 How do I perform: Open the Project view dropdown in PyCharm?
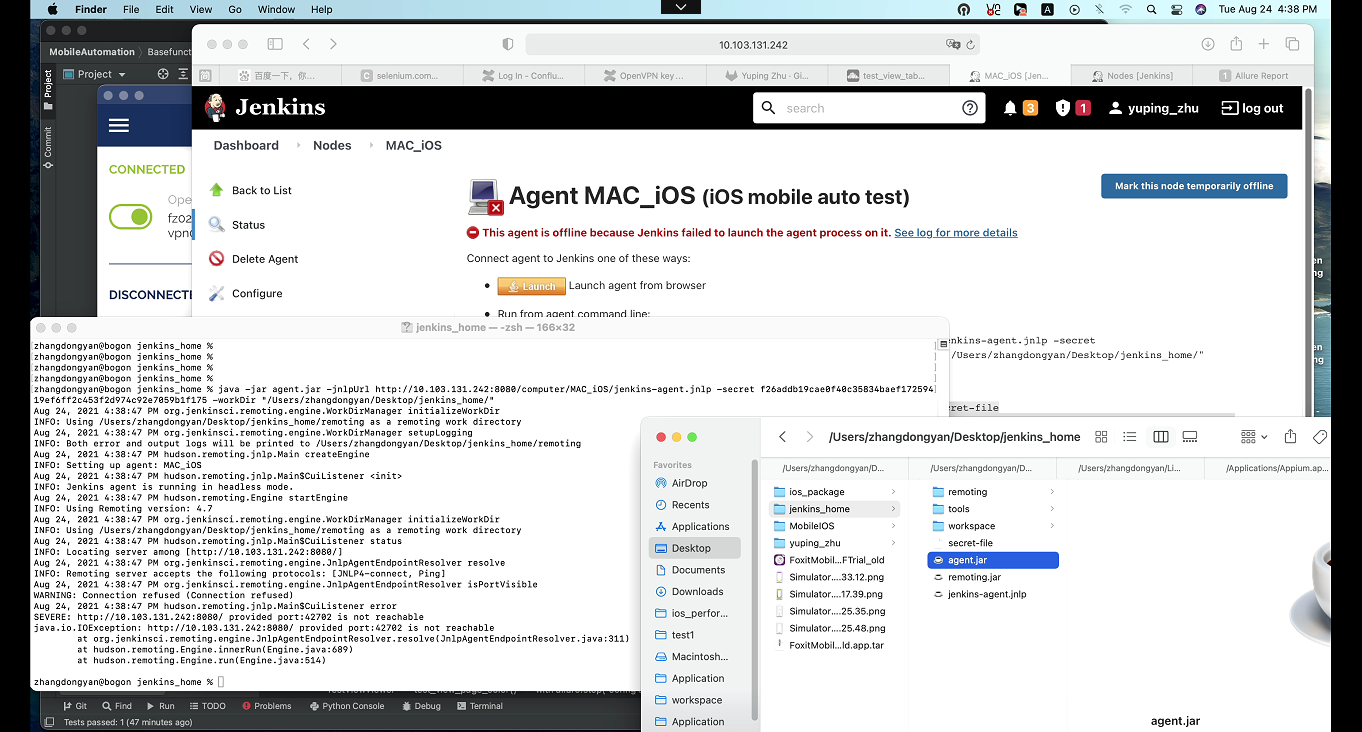94,74
